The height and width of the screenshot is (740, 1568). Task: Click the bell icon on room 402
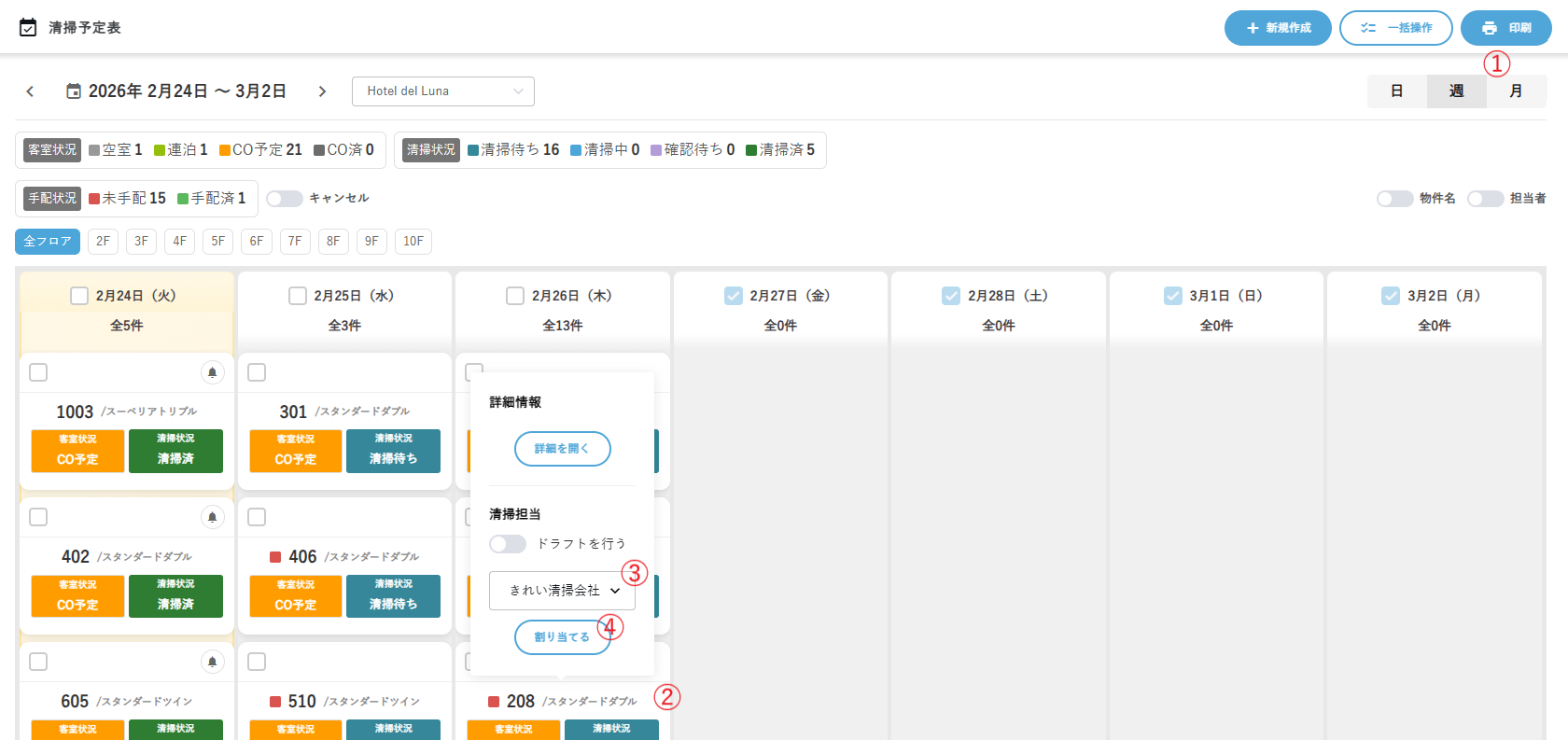pyautogui.click(x=212, y=517)
